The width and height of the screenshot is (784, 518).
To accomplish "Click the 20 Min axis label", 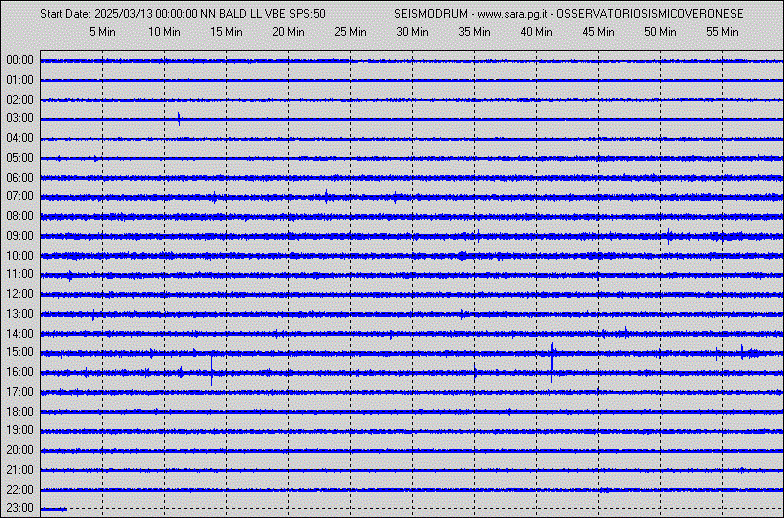I will coord(288,32).
